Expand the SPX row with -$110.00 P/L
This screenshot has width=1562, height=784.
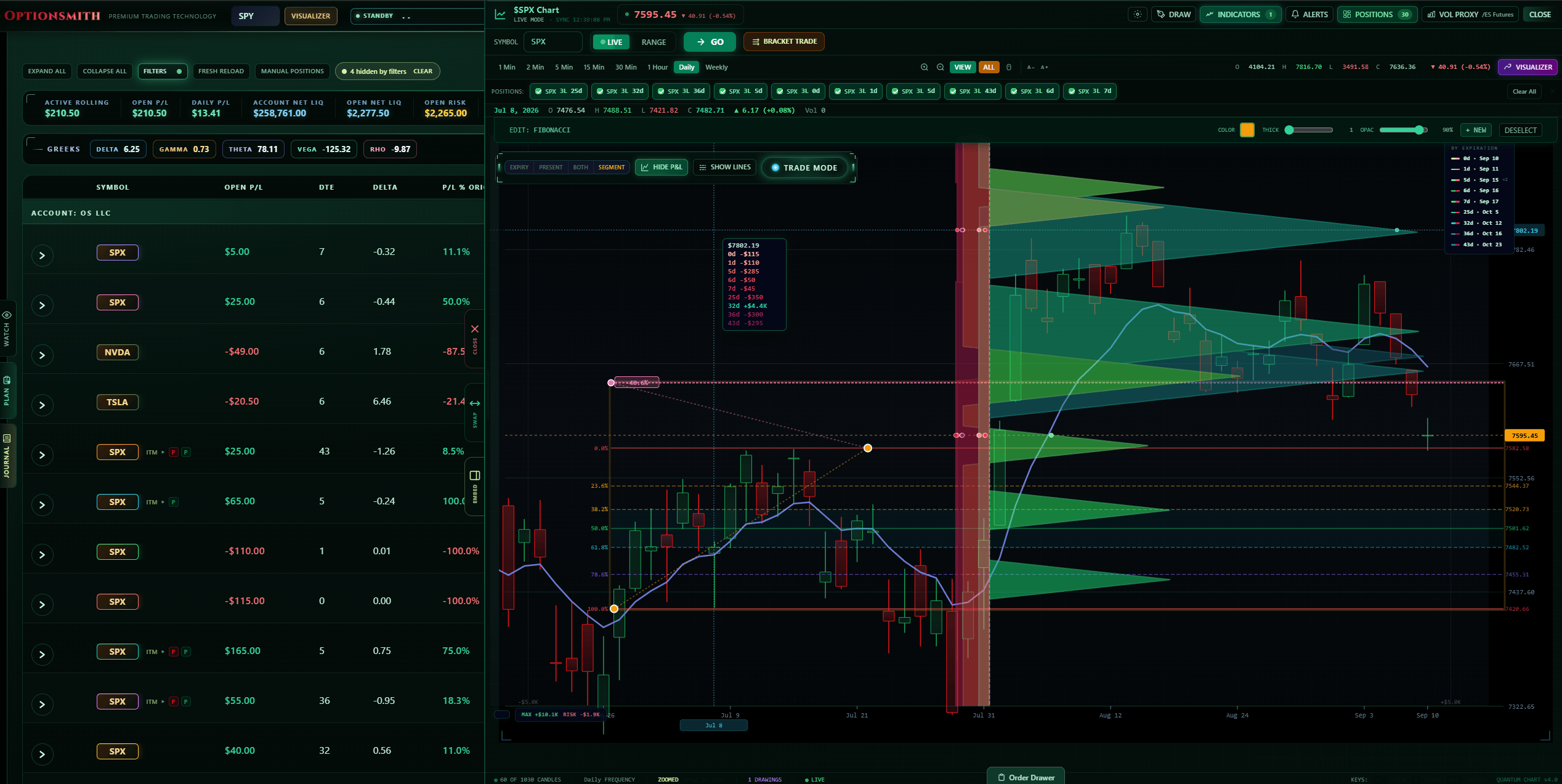(42, 555)
